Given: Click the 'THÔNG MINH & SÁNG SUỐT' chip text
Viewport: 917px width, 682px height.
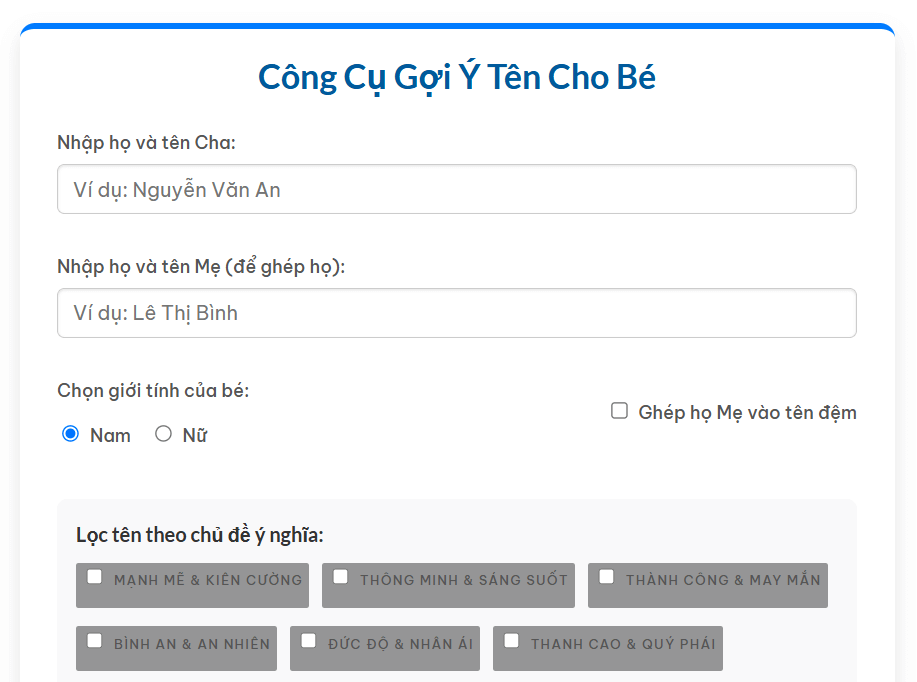Looking at the screenshot, I should pos(463,580).
